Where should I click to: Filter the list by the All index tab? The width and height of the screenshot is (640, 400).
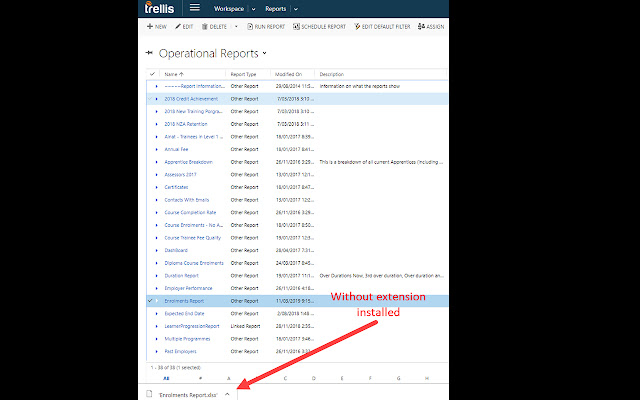coord(166,378)
